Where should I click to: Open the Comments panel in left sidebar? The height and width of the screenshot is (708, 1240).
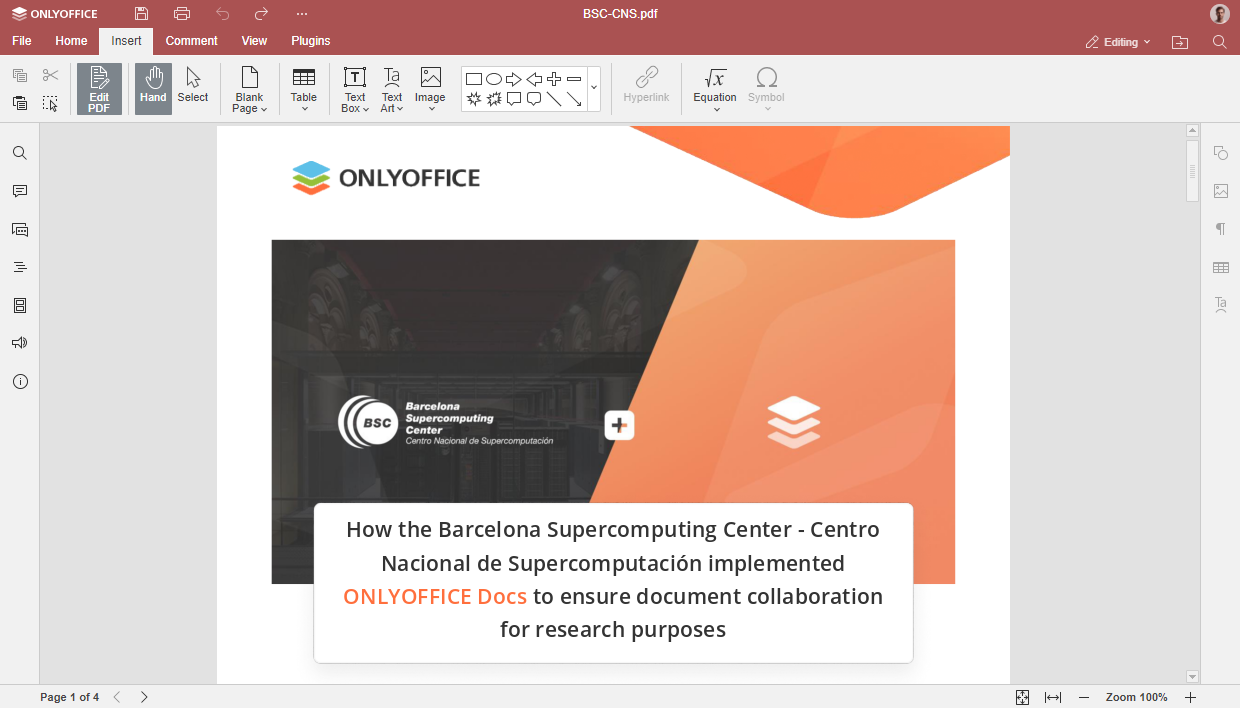[20, 191]
